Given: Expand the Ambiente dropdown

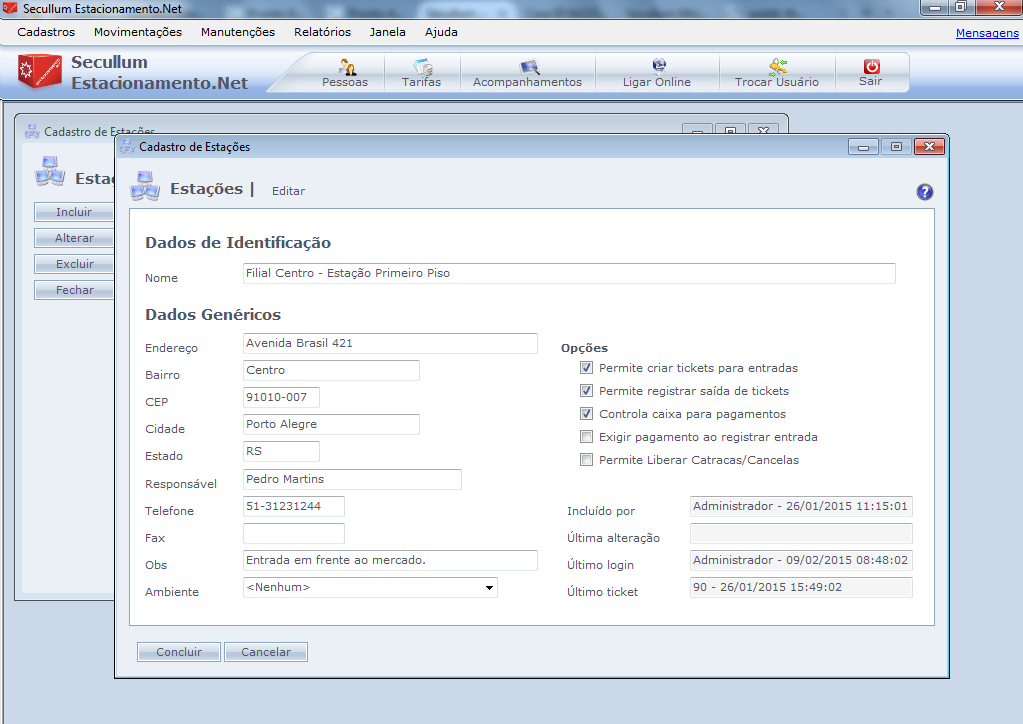Looking at the screenshot, I should pos(489,588).
